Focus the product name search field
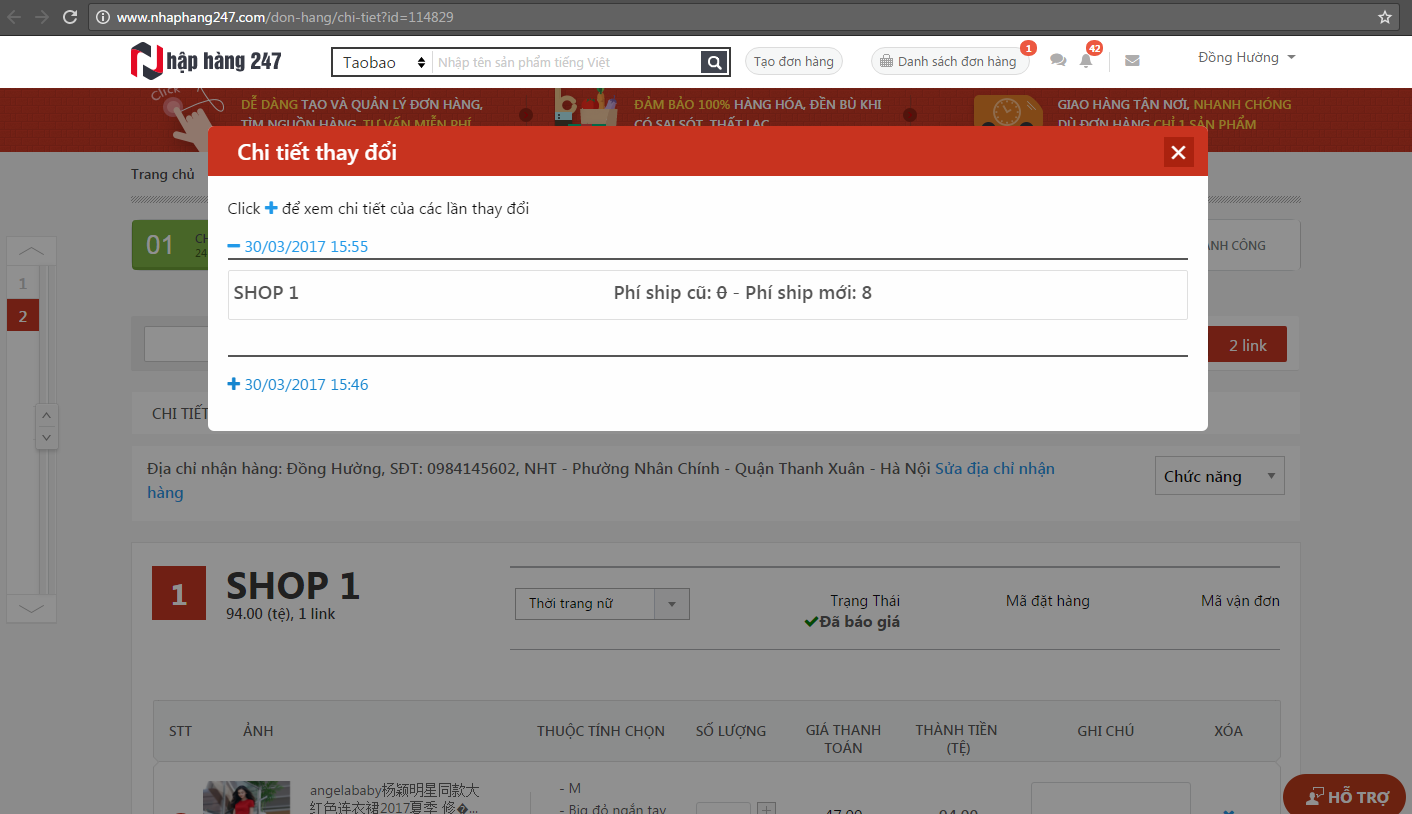1412x814 pixels. (x=566, y=62)
